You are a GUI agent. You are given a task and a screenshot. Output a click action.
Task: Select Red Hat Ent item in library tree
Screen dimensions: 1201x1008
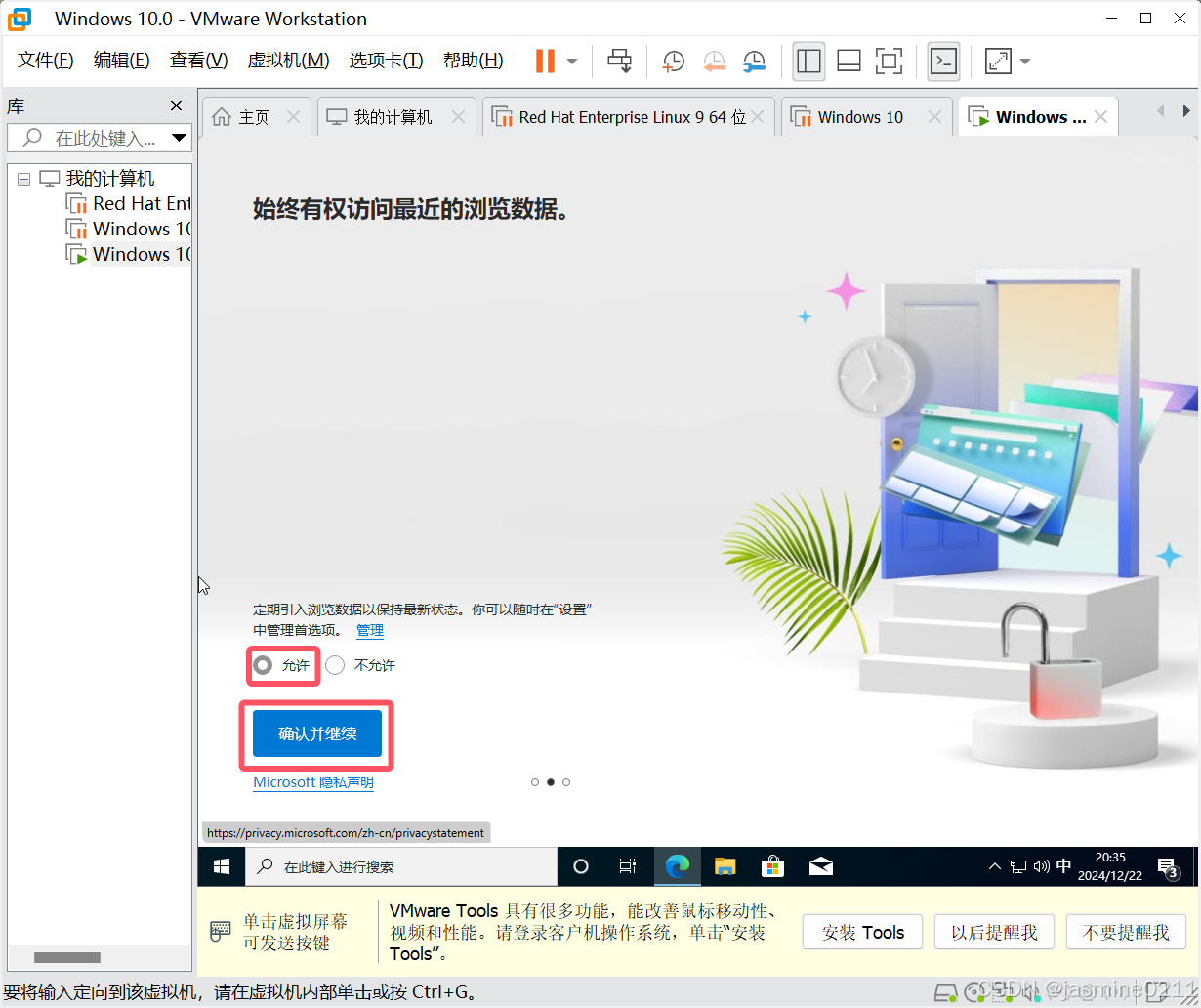[128, 203]
